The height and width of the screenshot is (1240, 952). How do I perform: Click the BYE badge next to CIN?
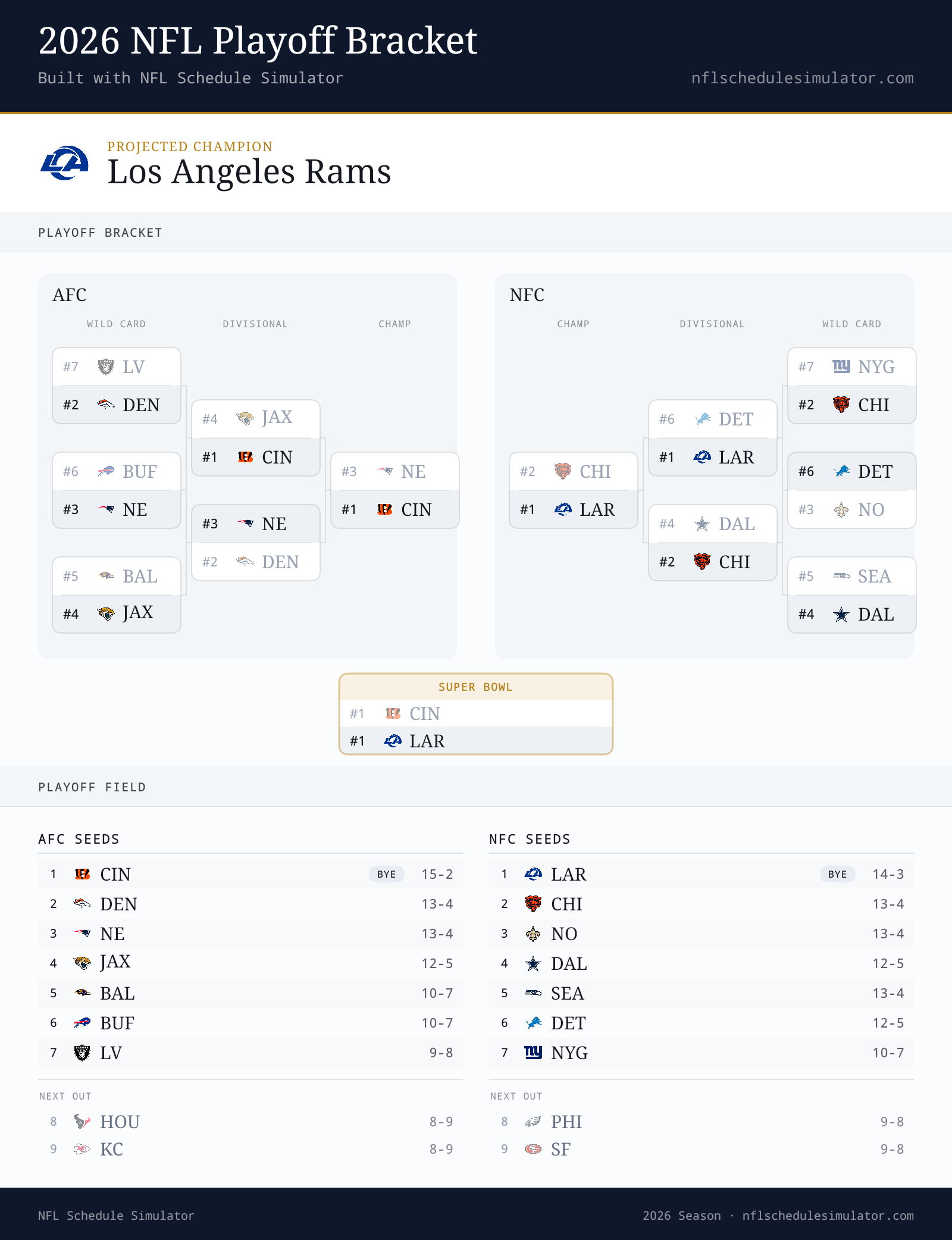point(387,874)
